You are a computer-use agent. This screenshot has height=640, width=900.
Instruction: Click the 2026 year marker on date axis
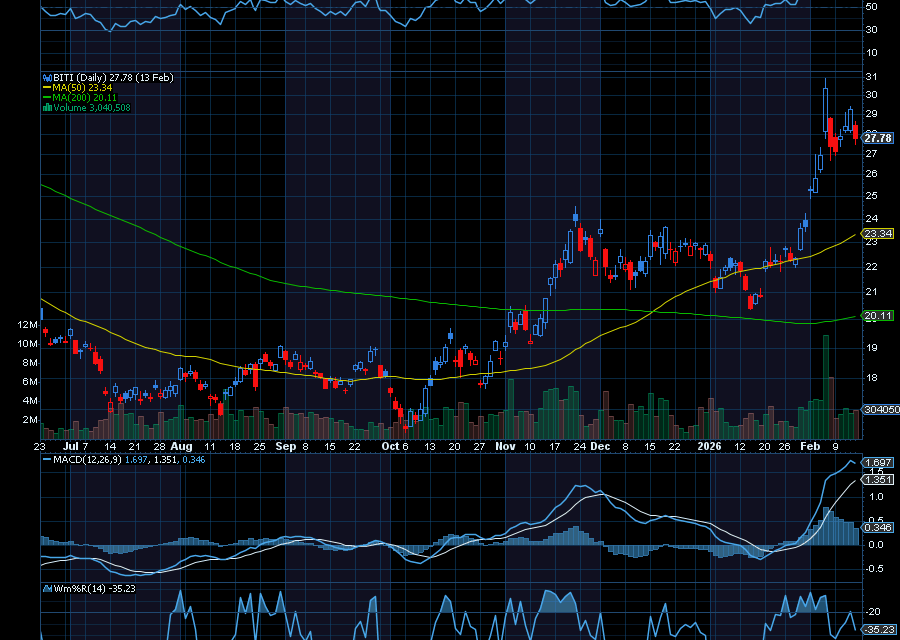click(x=712, y=447)
